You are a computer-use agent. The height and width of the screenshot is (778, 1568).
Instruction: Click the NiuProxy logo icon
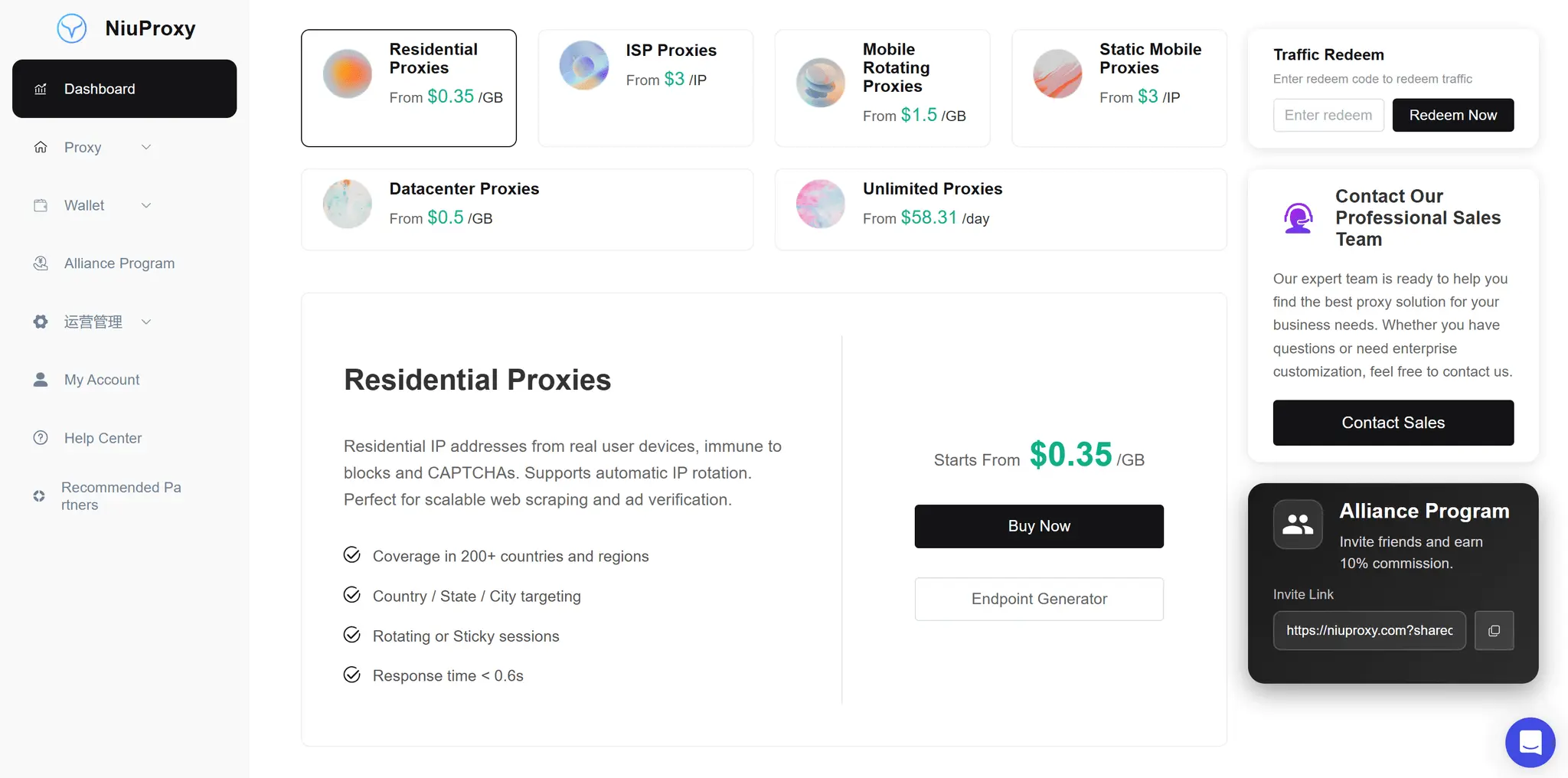point(72,28)
